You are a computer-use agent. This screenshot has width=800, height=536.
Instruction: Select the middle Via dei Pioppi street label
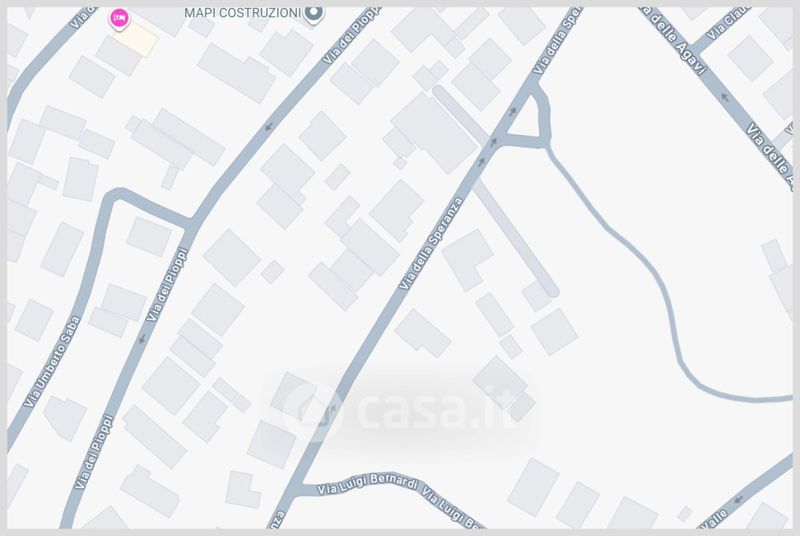[x=167, y=284]
